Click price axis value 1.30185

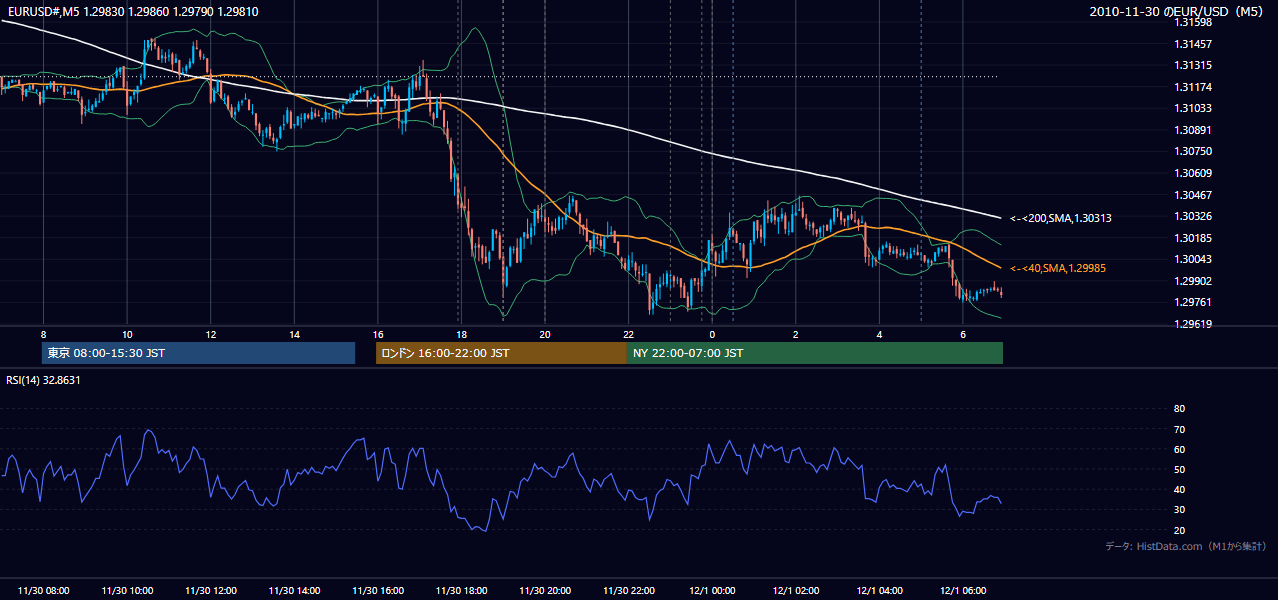(x=1193, y=238)
